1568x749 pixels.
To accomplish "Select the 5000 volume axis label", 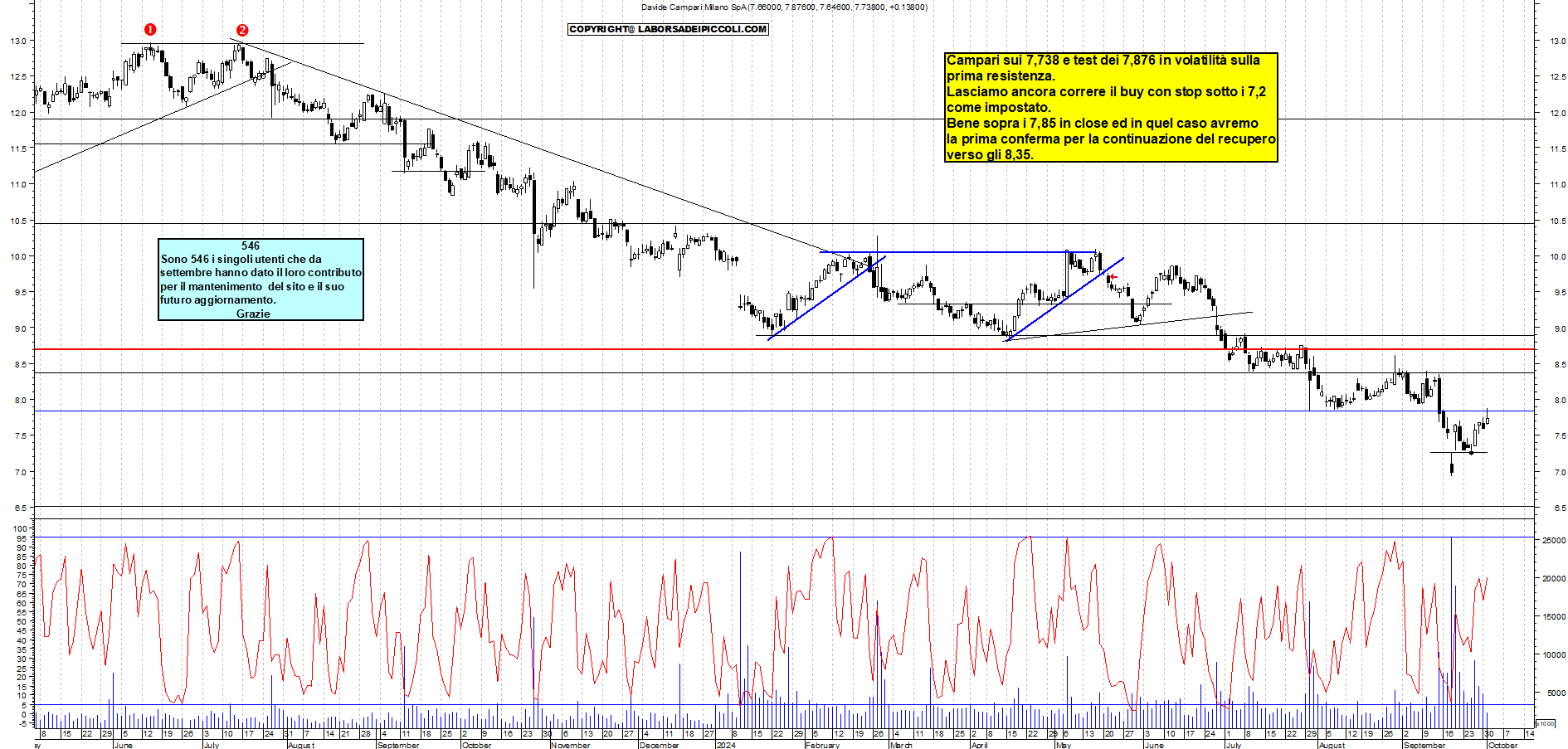I will point(1556,693).
